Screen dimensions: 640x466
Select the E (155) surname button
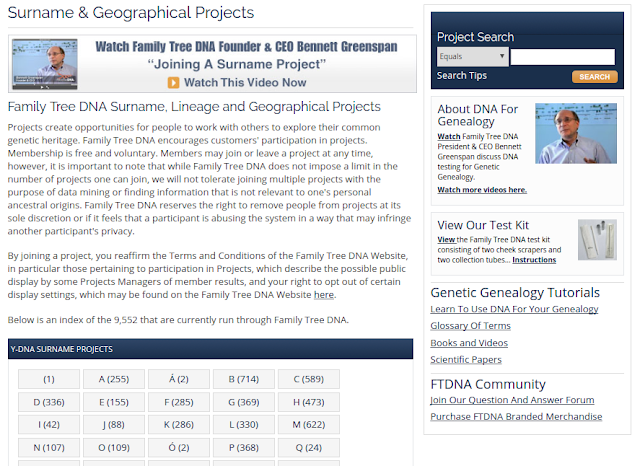pyautogui.click(x=114, y=402)
